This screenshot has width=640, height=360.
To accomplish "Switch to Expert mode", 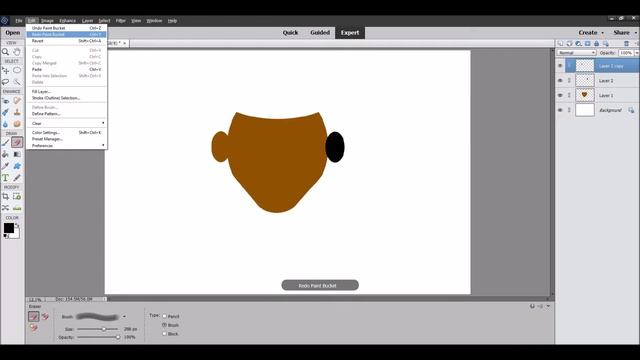I will (x=350, y=33).
